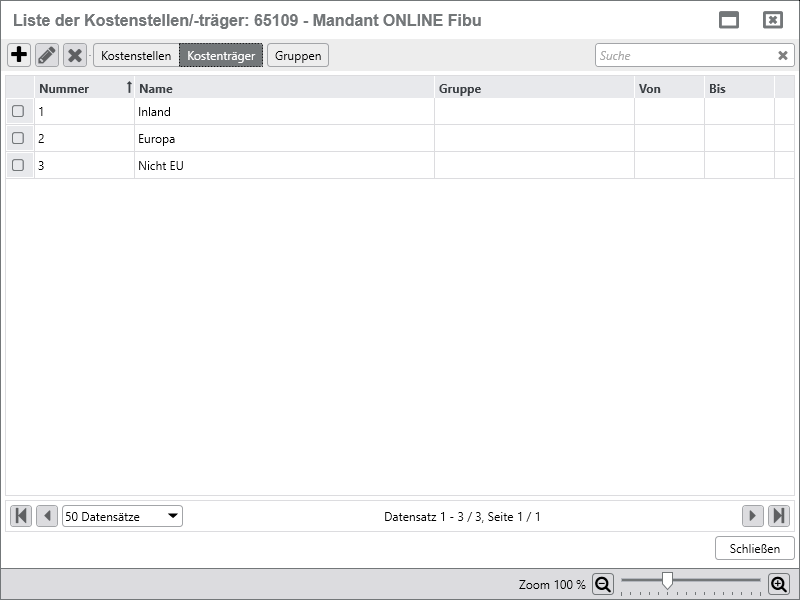The height and width of the screenshot is (600, 800).
Task: Go to the first page of records
Action: pos(20,516)
